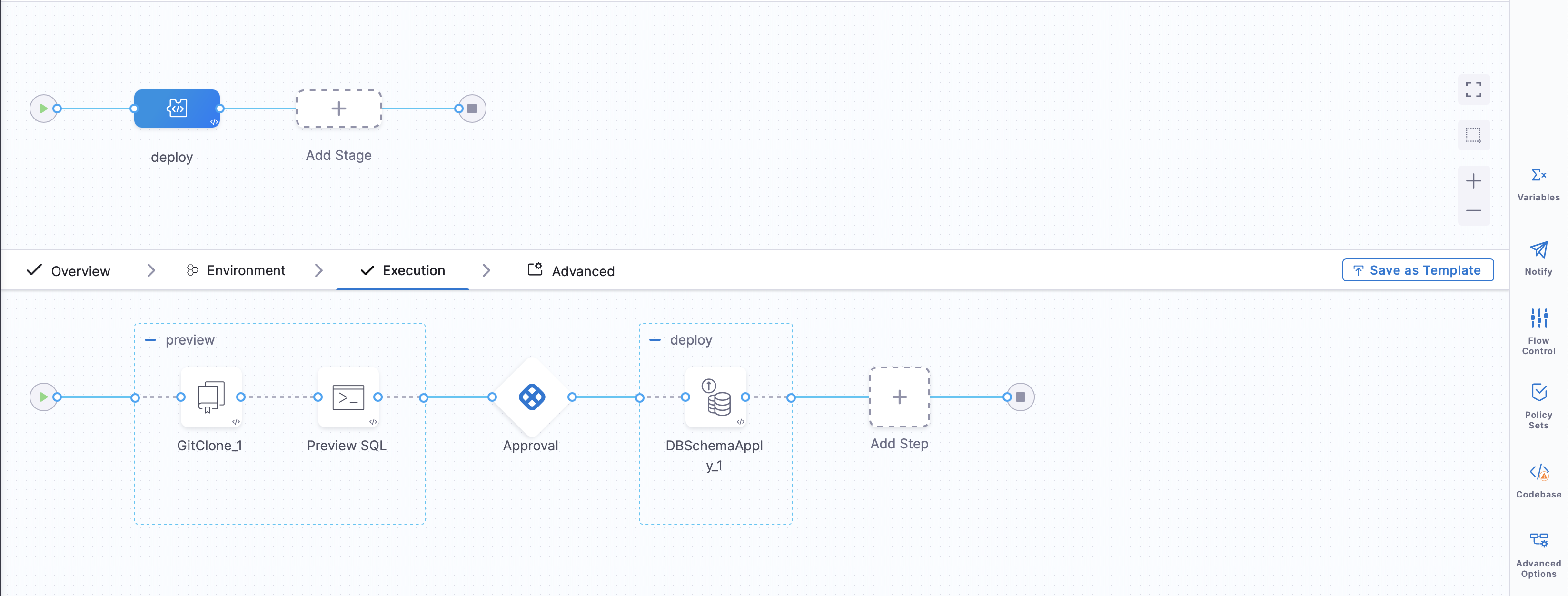The height and width of the screenshot is (596, 1568).
Task: Collapse the preview step group
Action: [150, 340]
